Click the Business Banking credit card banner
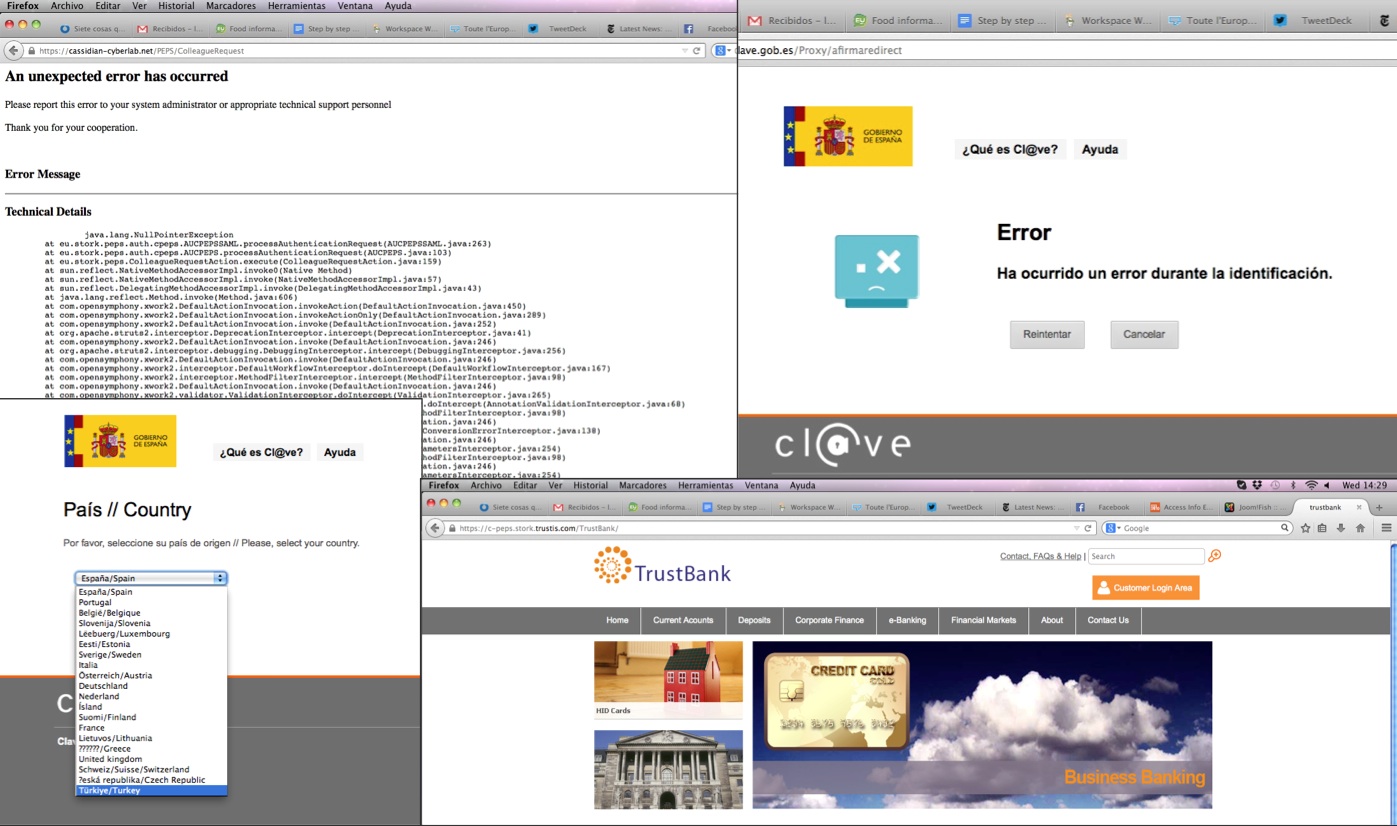1397x826 pixels. click(x=982, y=724)
